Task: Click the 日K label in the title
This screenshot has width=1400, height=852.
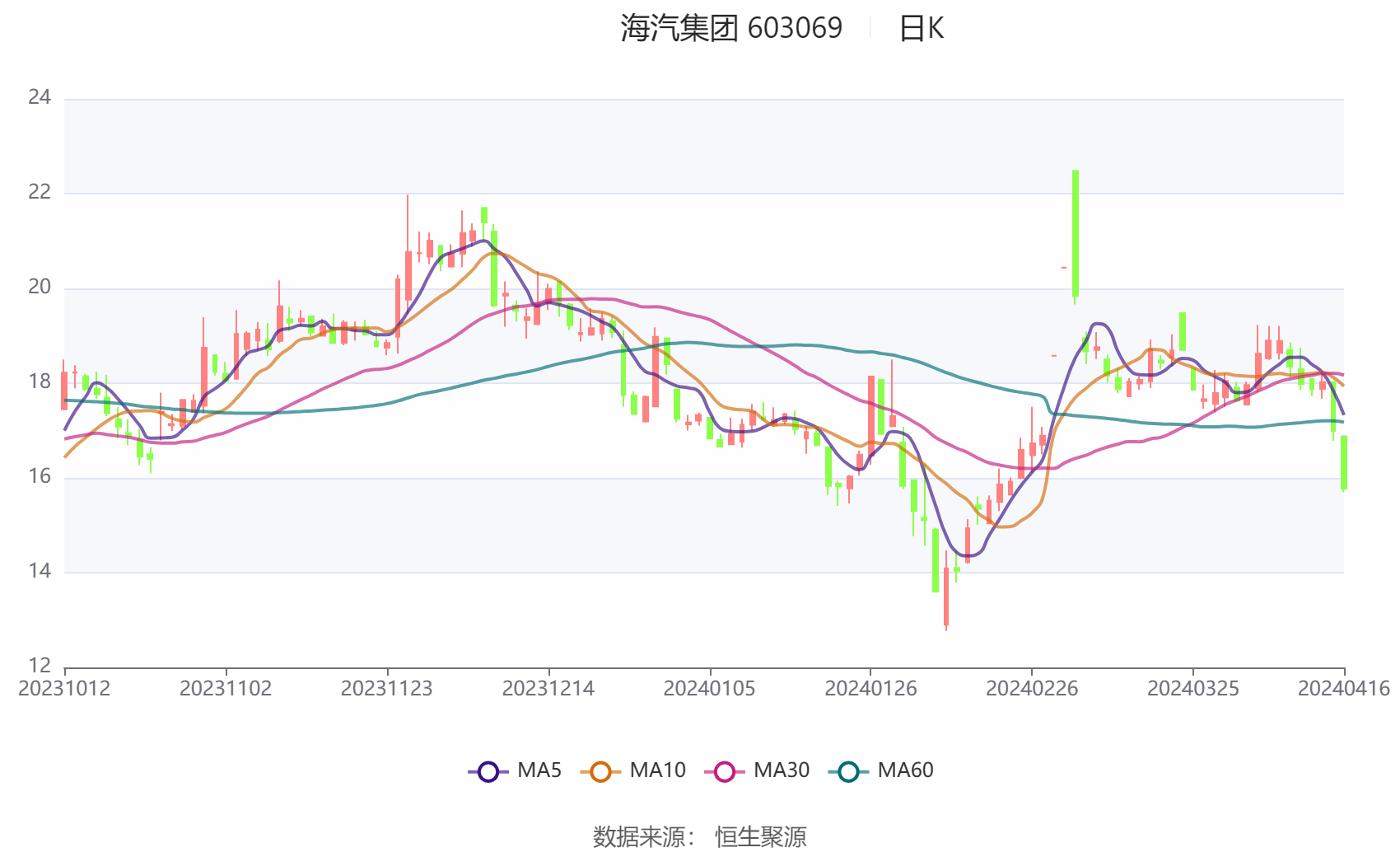Action: click(x=922, y=29)
